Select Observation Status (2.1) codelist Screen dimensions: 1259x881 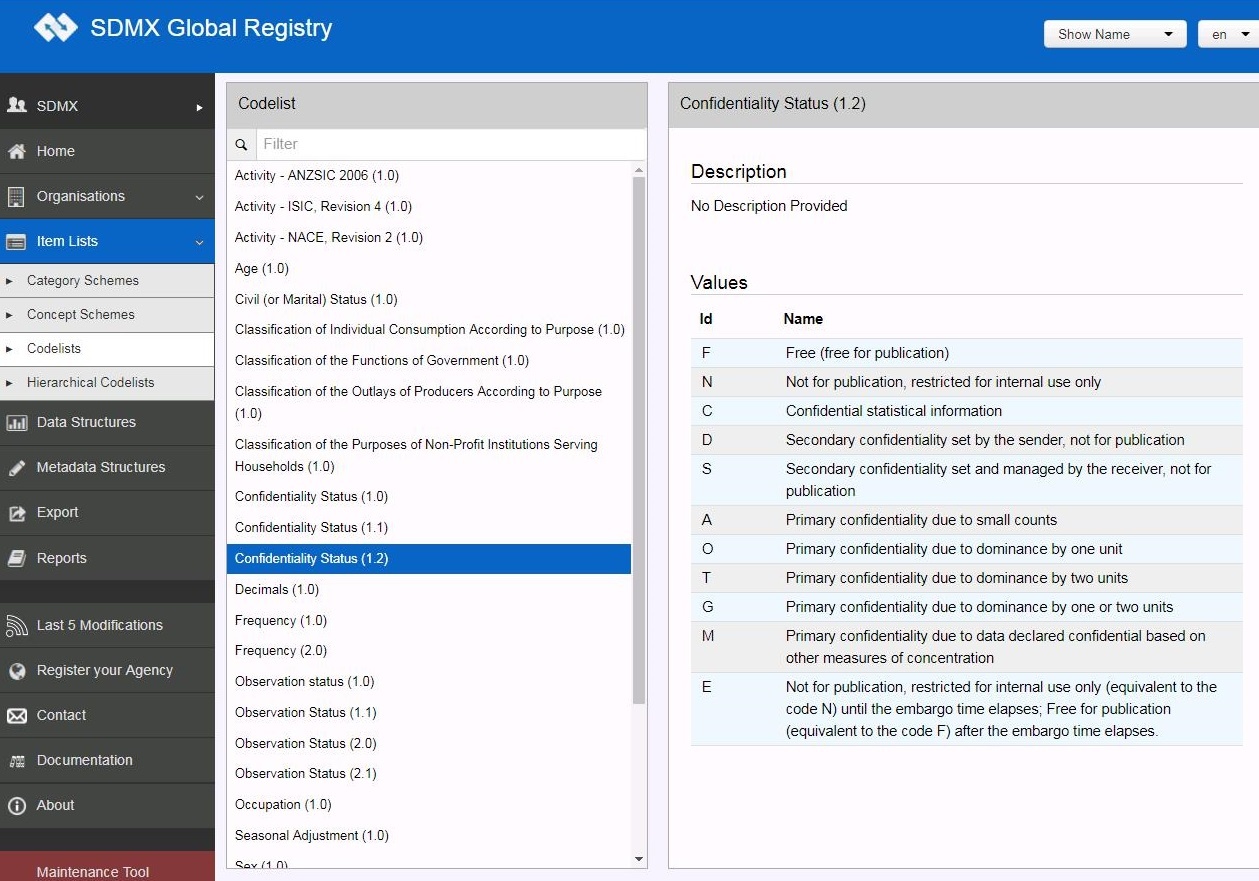(306, 774)
